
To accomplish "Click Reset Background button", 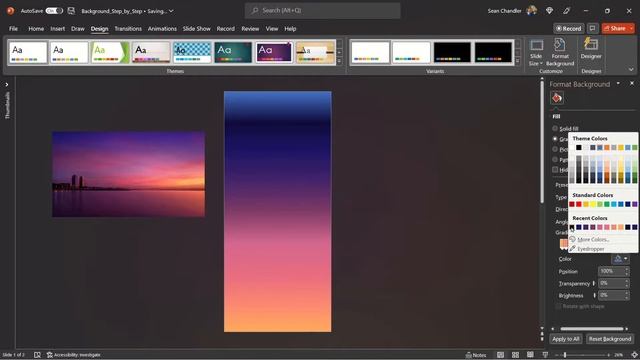I will [610, 339].
